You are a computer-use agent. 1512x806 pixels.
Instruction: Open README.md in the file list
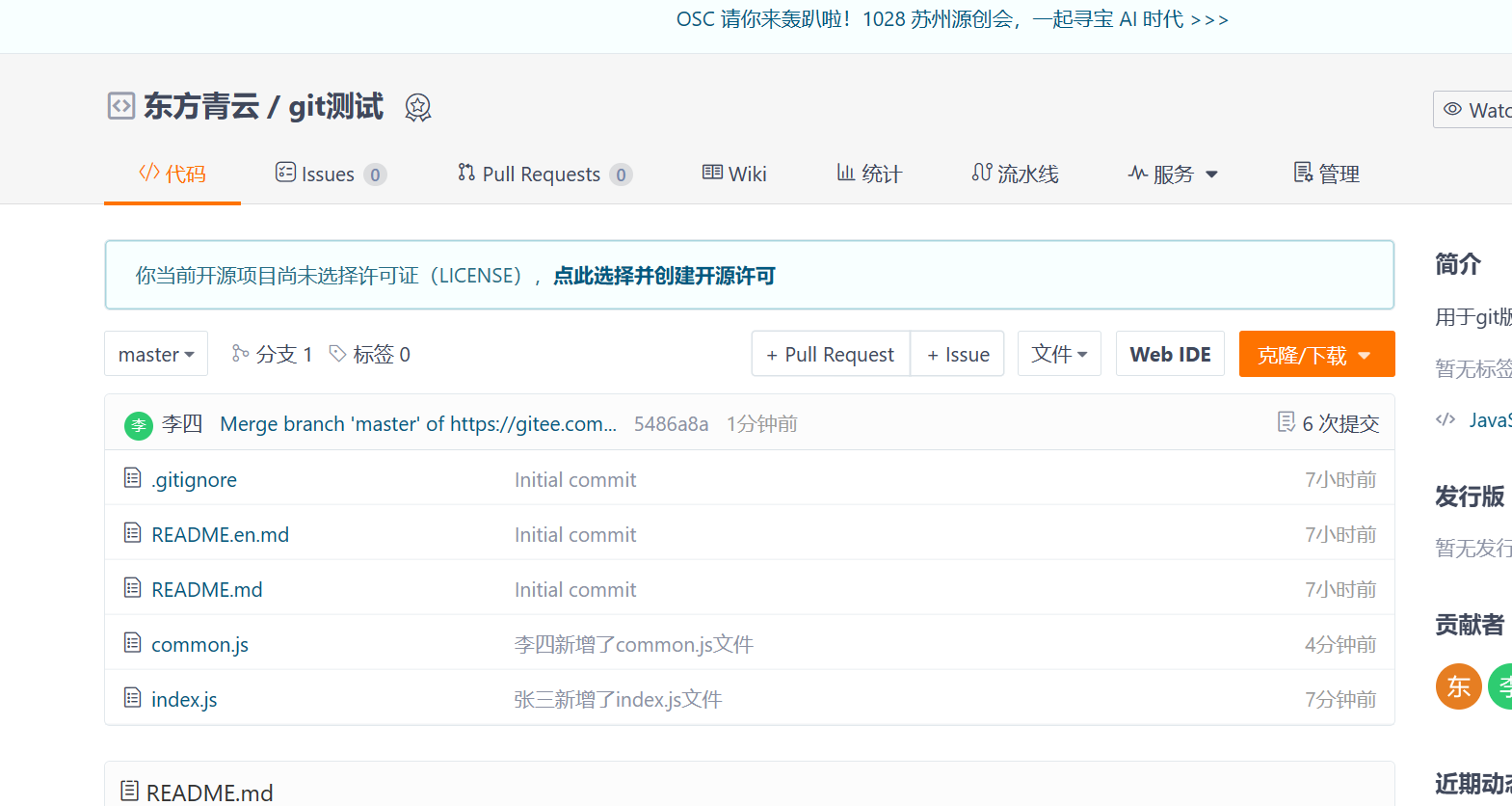click(206, 589)
